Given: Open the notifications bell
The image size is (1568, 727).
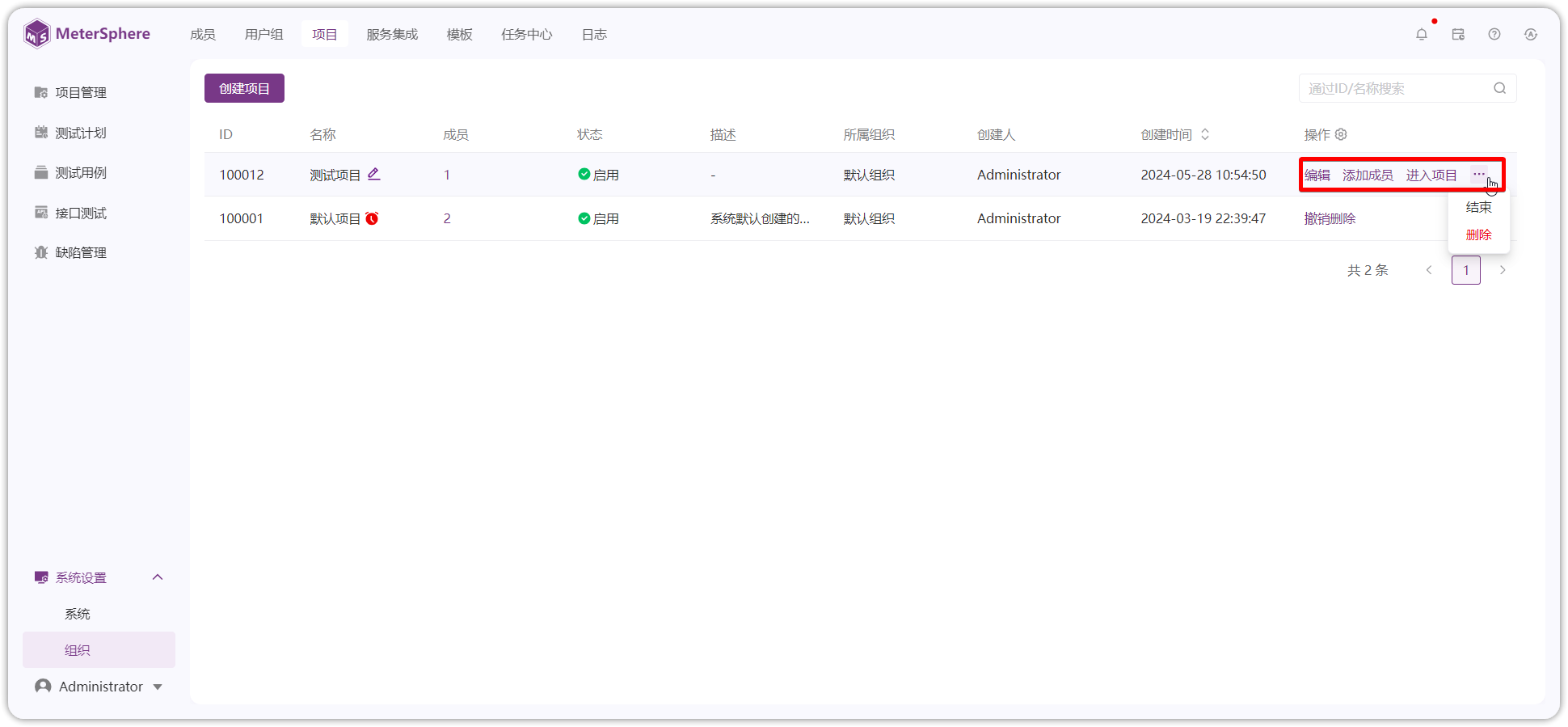Looking at the screenshot, I should [x=1422, y=34].
